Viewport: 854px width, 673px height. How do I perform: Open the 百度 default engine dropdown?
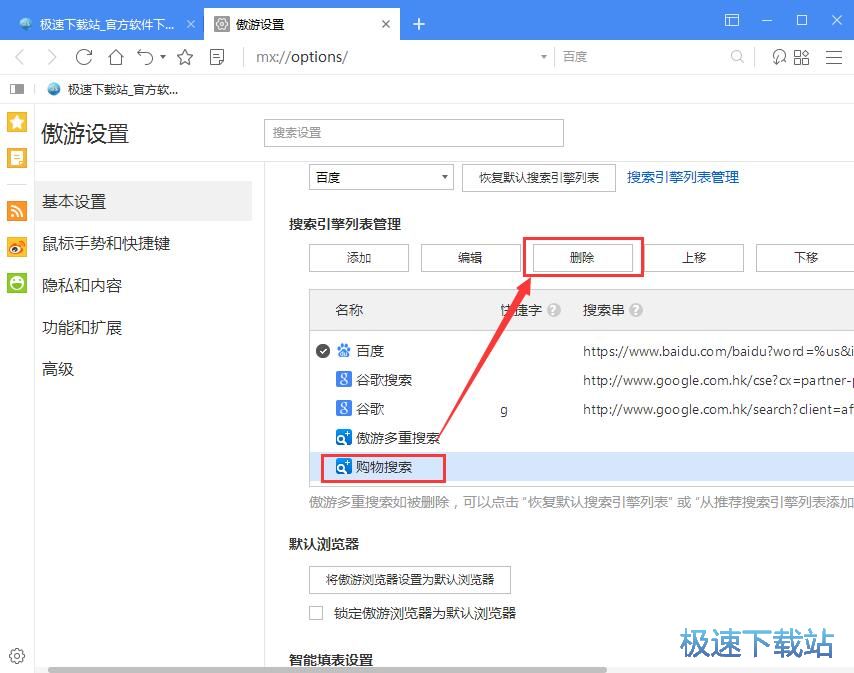pos(381,178)
